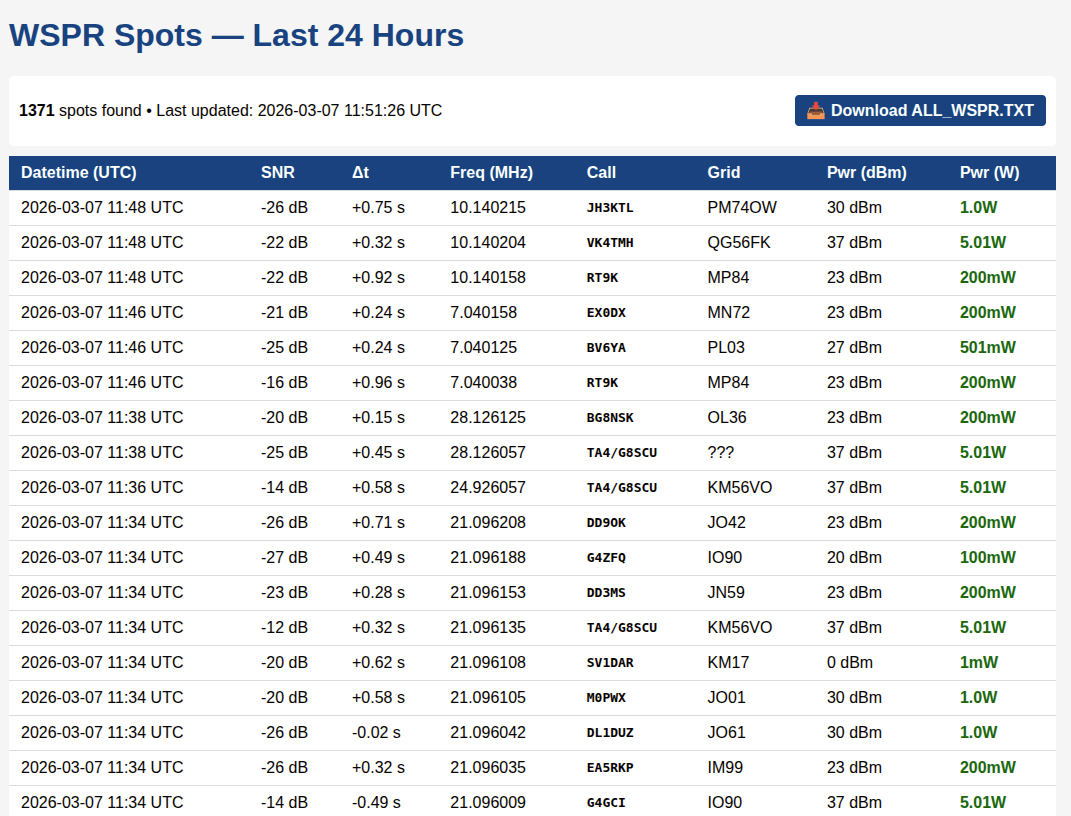Screen dimensions: 1071x816
Task: Click the SV1DAR callsign row
Action: pyautogui.click(x=610, y=663)
